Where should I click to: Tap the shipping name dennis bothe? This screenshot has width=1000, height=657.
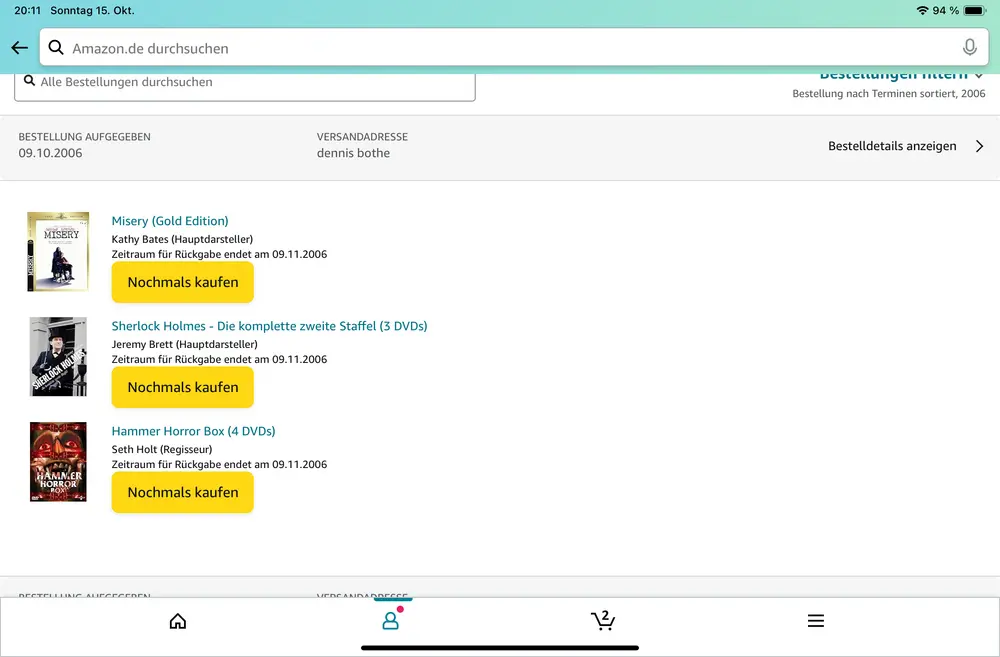(x=353, y=153)
